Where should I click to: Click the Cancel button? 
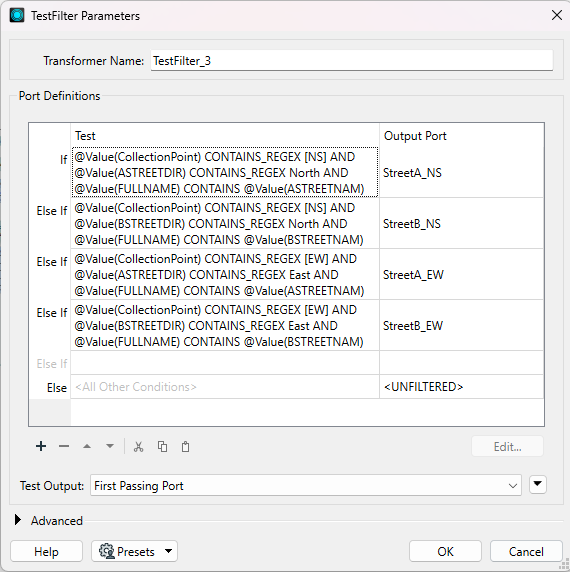point(526,551)
